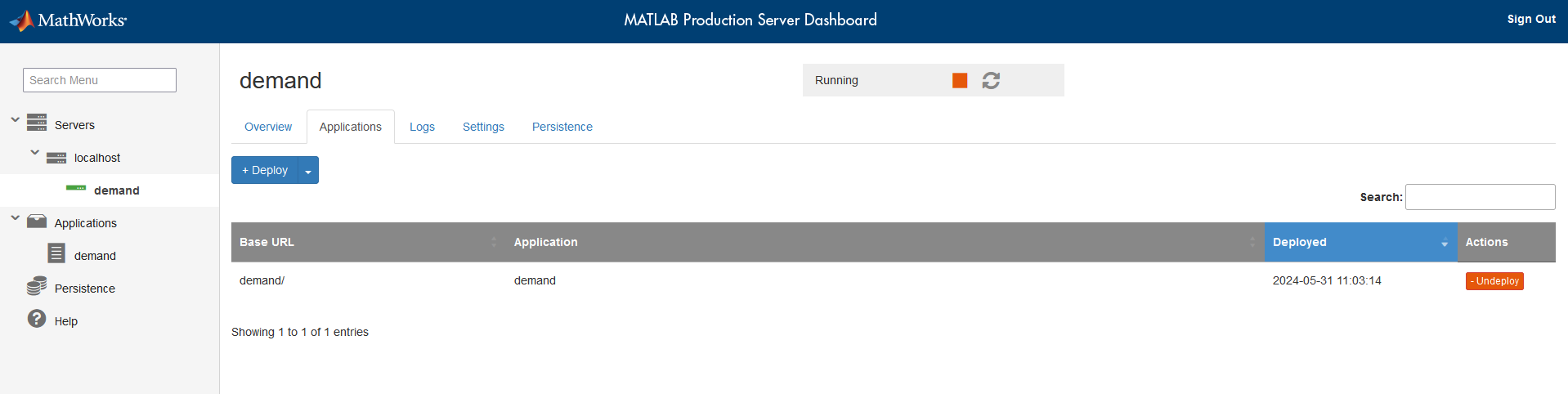This screenshot has width=1568, height=394.
Task: Select localhost in the sidebar tree
Action: coord(97,158)
